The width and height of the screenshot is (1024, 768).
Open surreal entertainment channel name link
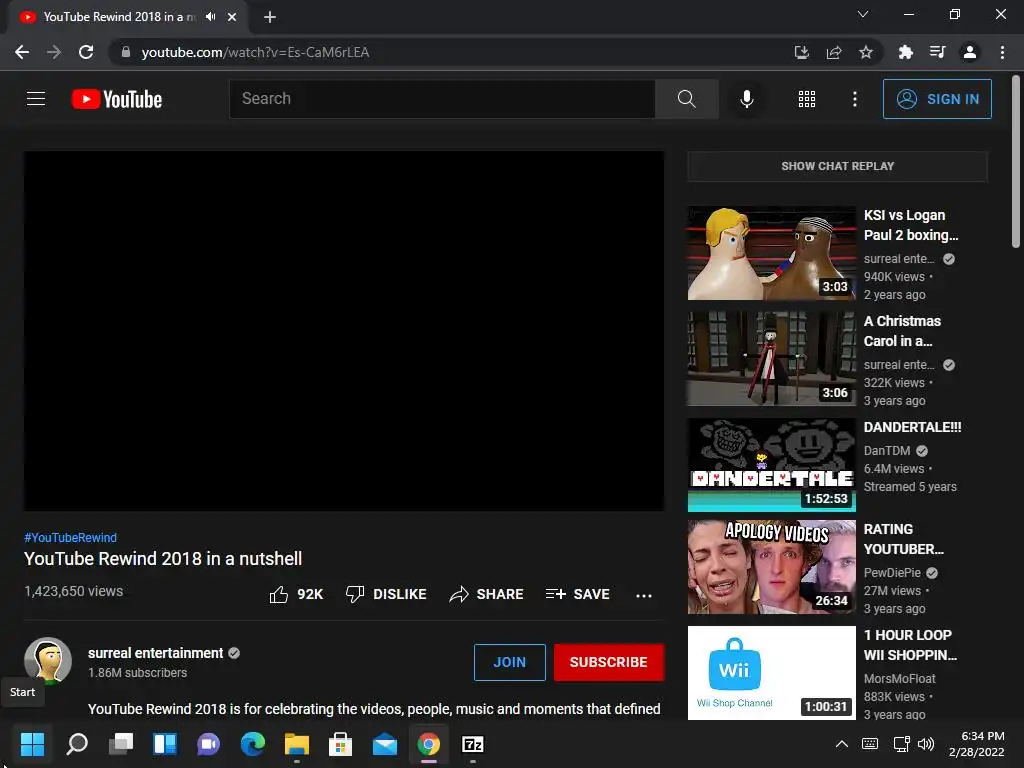(x=155, y=653)
